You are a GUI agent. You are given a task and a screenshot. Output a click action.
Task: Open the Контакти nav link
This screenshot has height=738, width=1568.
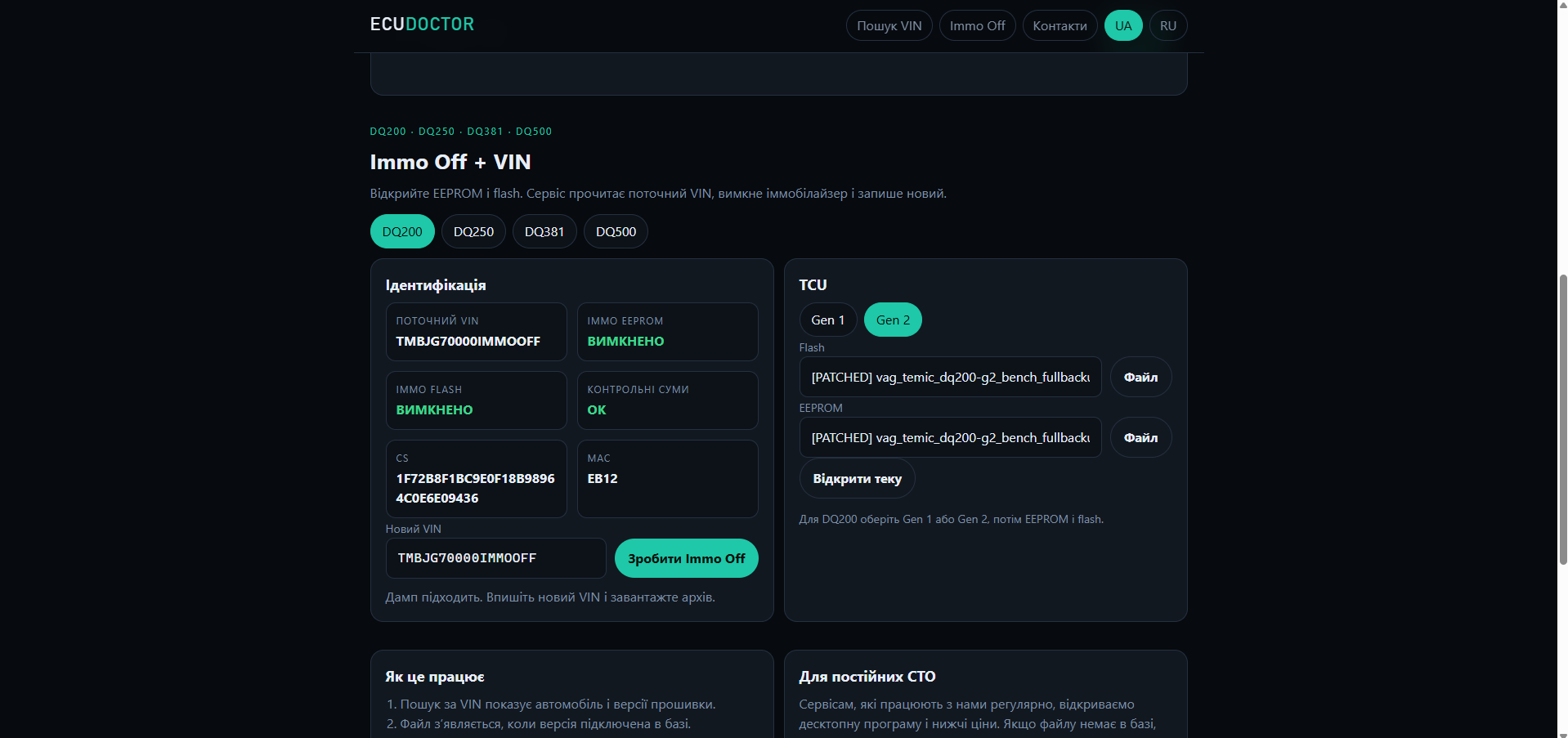click(x=1060, y=25)
